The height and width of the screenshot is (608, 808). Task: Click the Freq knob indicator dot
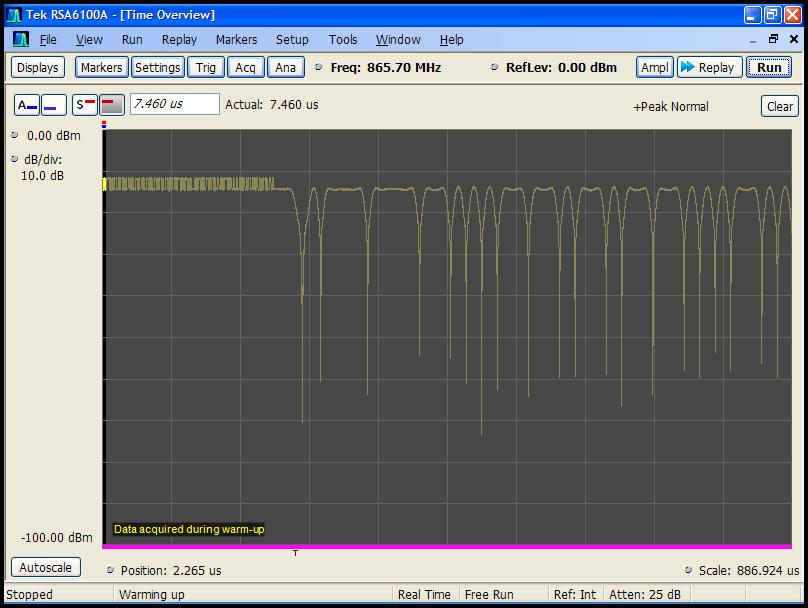318,66
